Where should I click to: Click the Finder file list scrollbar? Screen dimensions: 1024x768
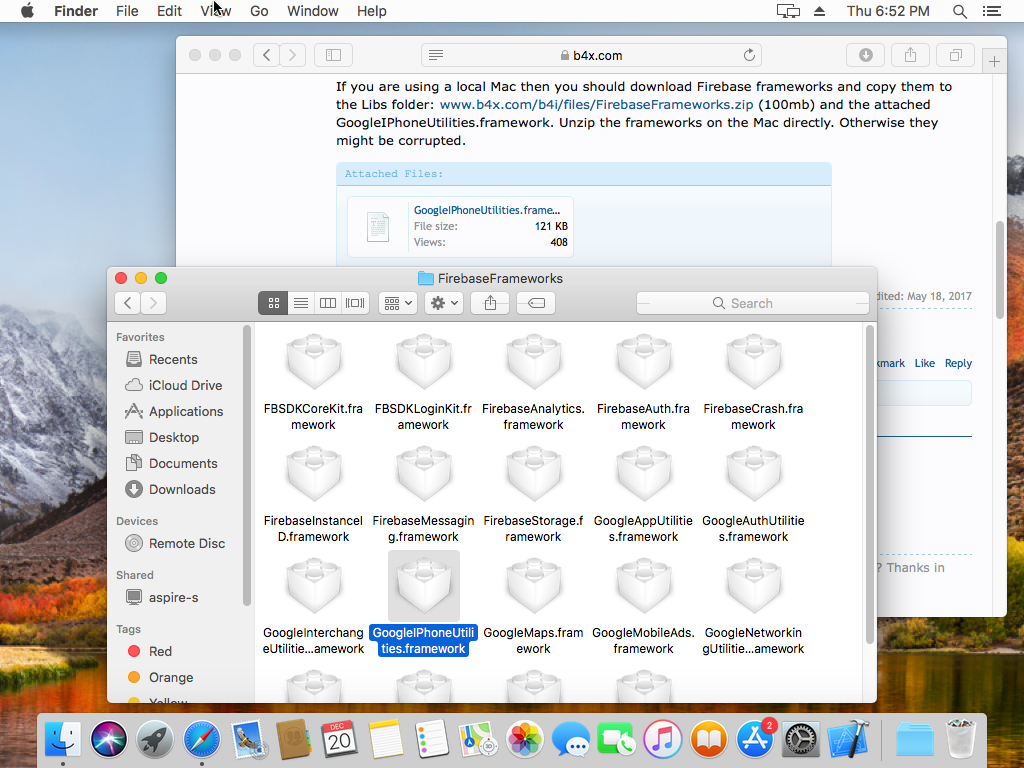coord(869,485)
